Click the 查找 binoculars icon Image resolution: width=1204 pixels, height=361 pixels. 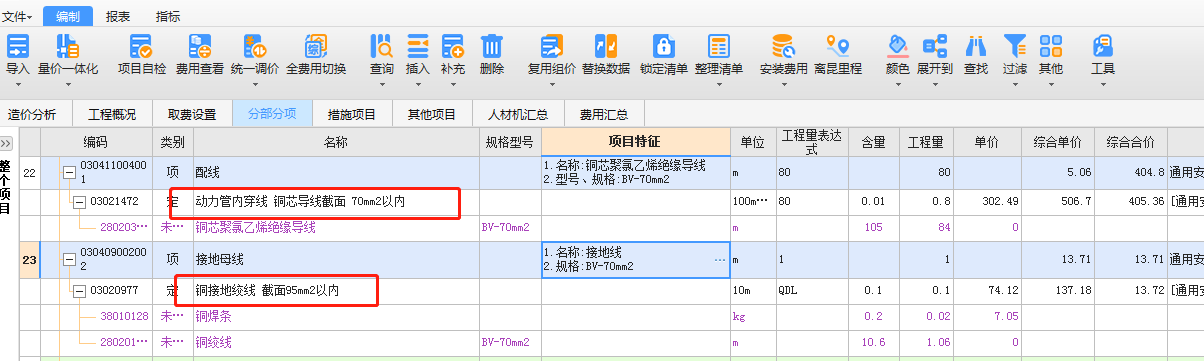[x=976, y=55]
